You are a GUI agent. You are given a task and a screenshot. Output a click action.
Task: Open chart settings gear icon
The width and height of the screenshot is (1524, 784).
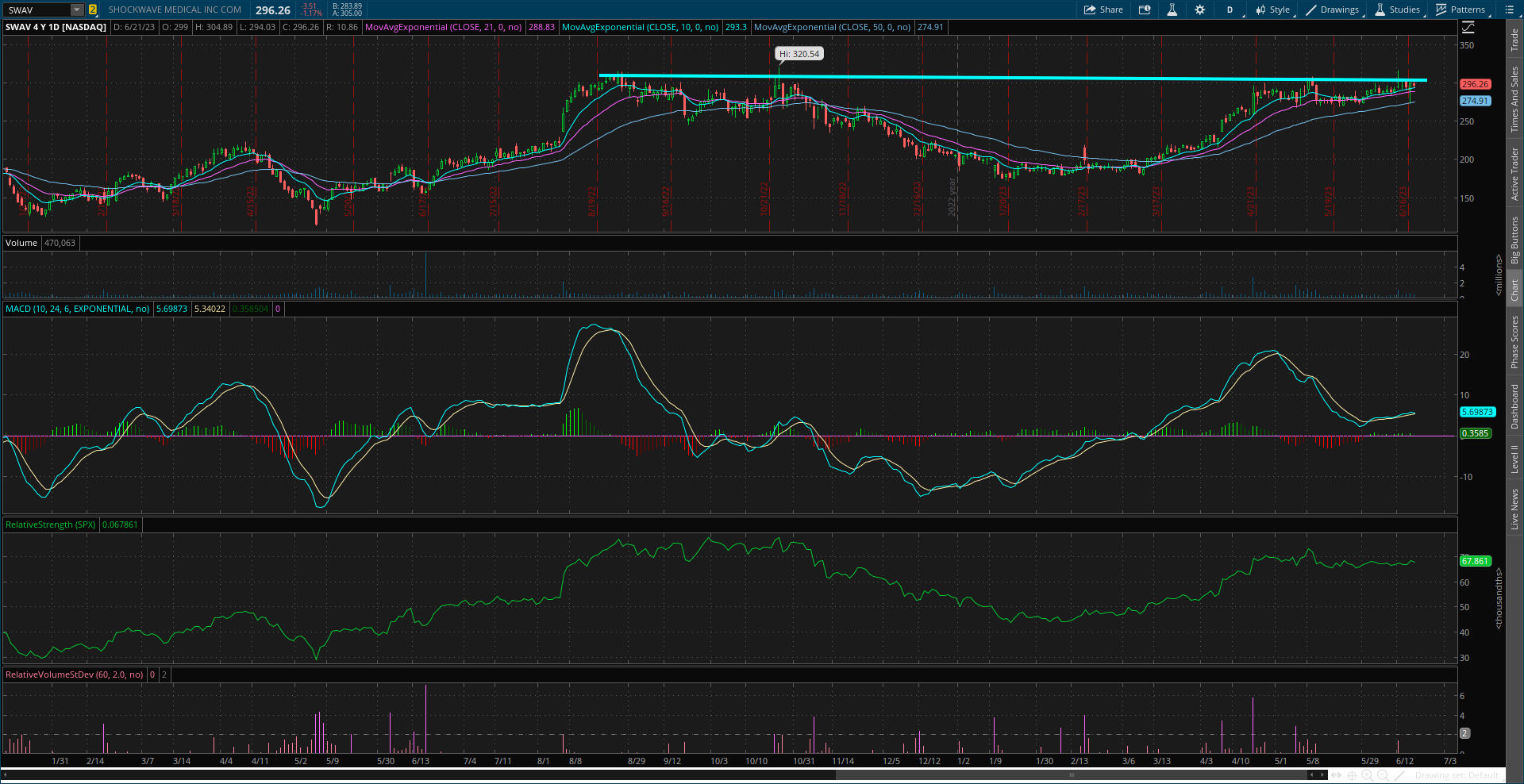1199,10
